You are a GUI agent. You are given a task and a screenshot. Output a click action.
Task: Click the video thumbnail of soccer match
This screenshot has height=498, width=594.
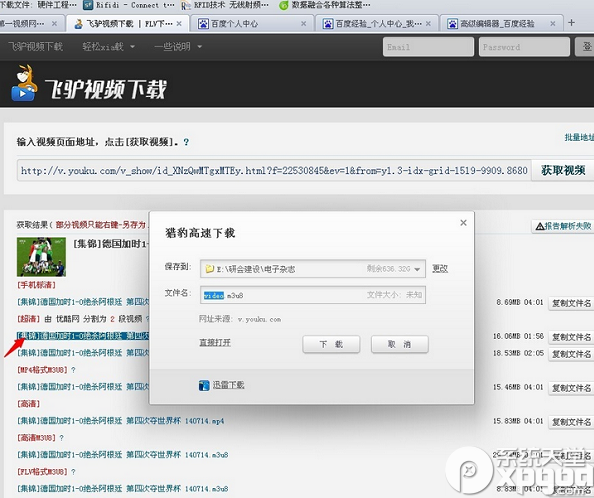(x=41, y=257)
